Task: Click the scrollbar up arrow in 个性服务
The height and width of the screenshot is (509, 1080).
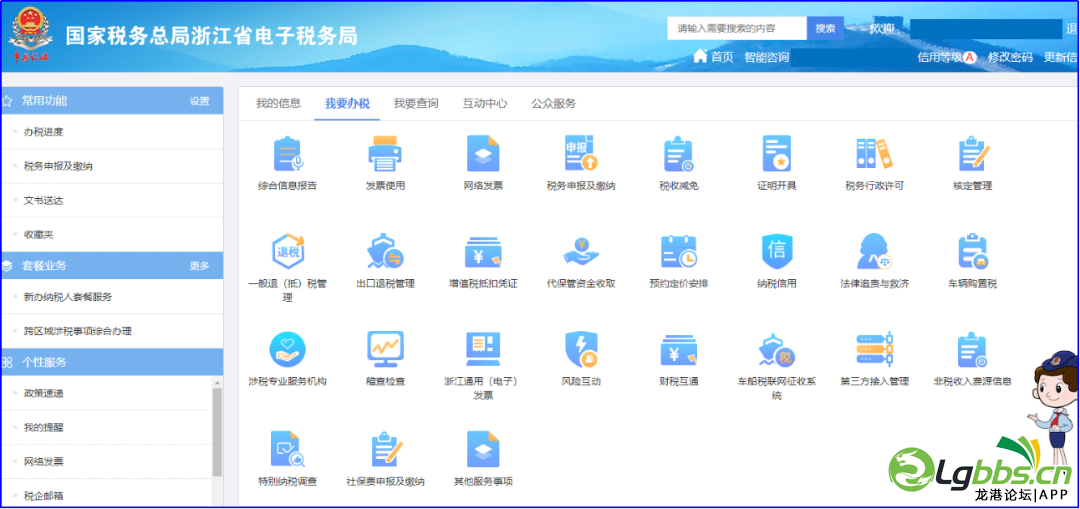Action: [x=217, y=382]
